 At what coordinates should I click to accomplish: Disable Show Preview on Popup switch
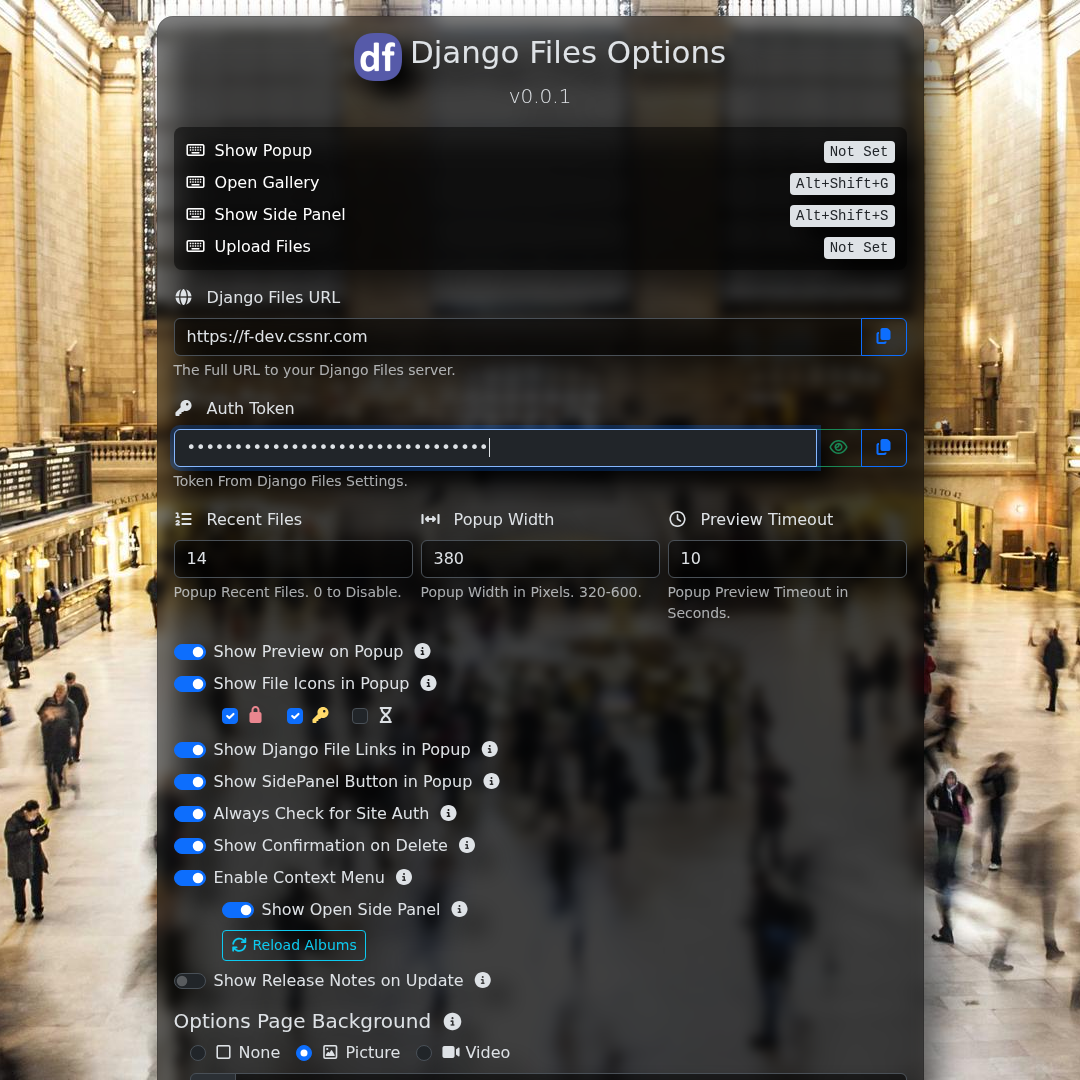click(x=190, y=652)
